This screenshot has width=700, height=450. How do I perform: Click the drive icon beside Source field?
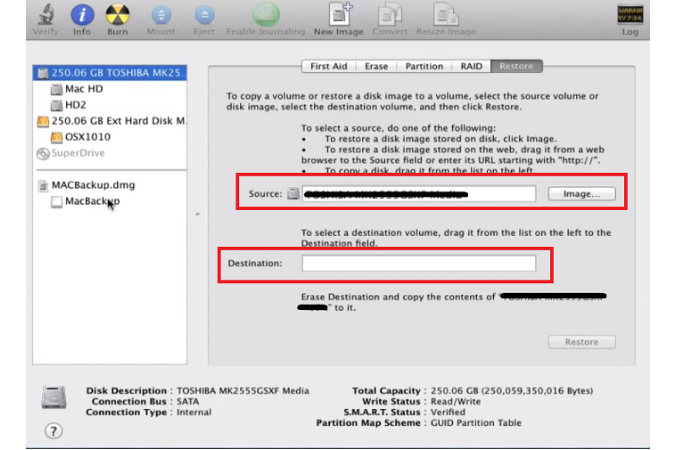293,194
